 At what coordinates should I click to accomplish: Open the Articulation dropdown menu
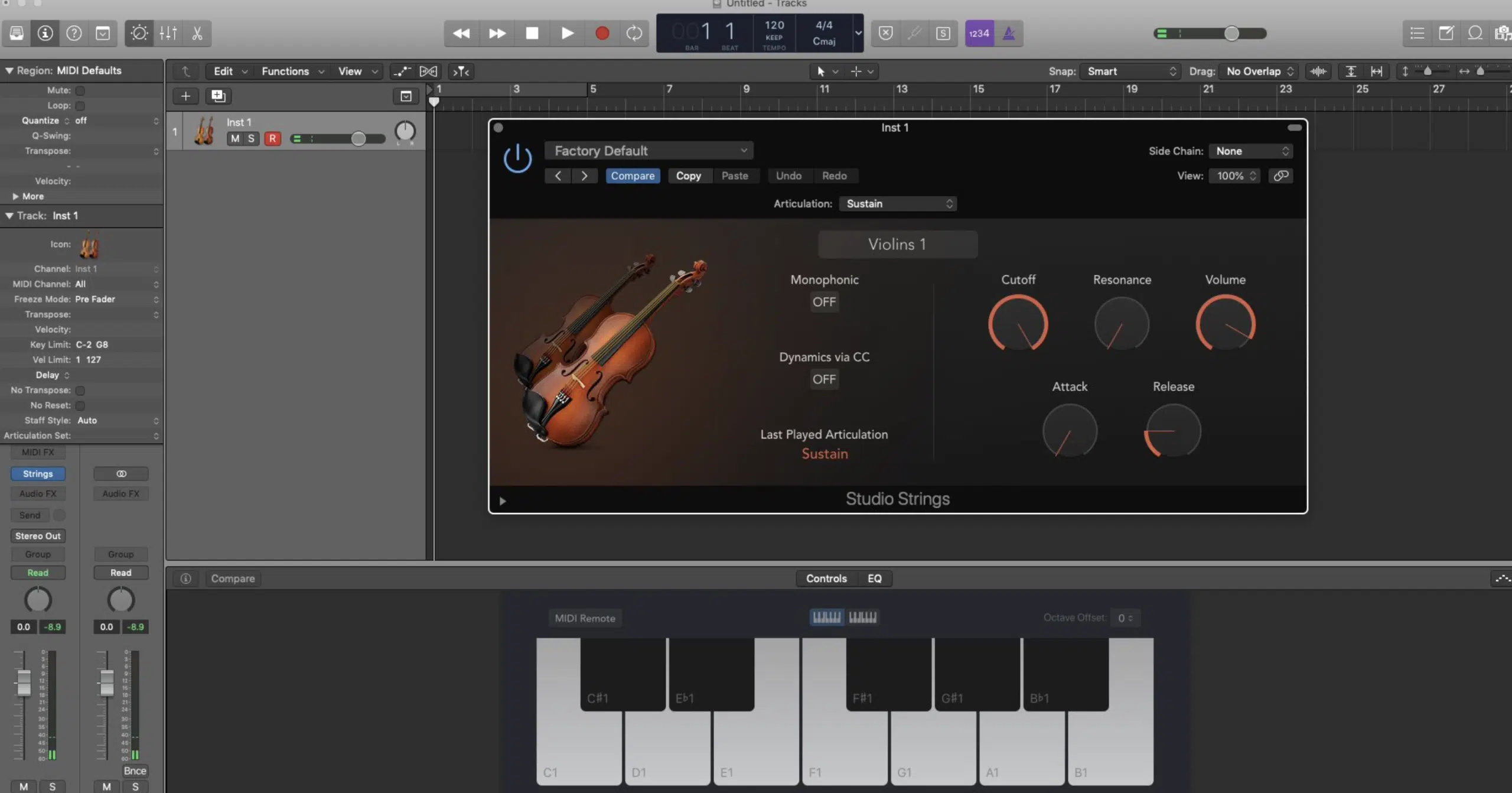[896, 203]
